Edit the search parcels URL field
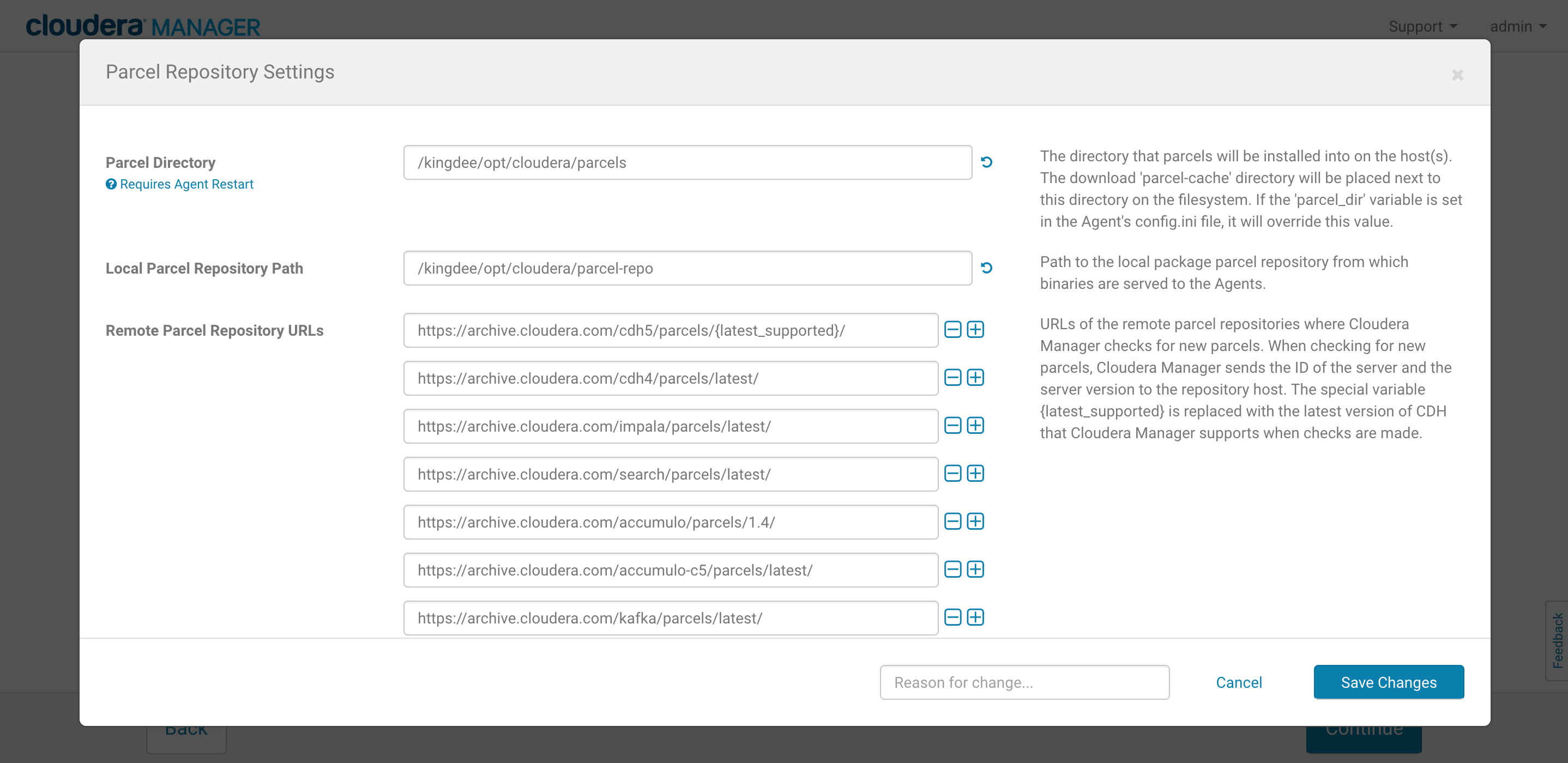This screenshot has width=1568, height=763. [x=670, y=475]
